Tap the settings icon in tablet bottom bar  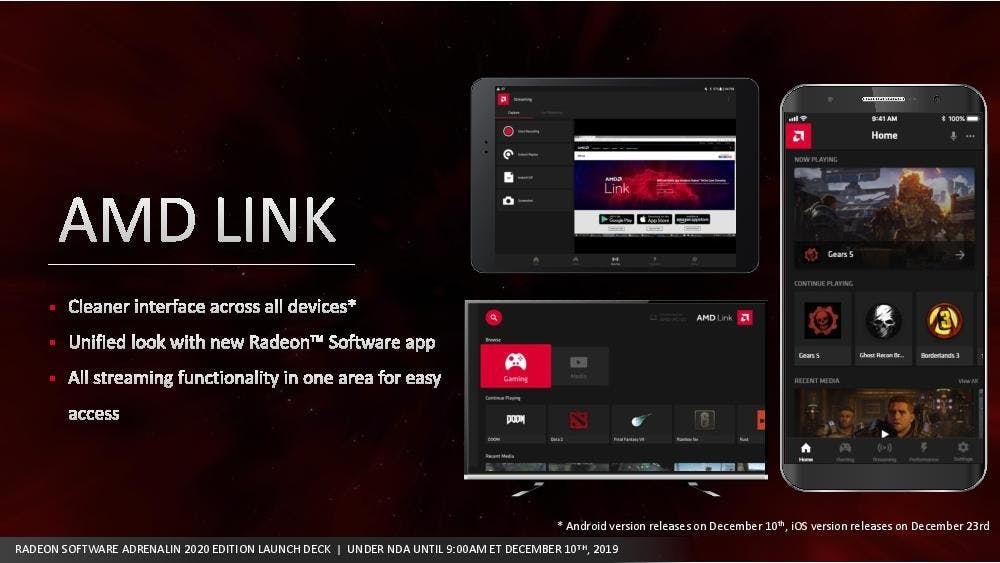[x=694, y=260]
